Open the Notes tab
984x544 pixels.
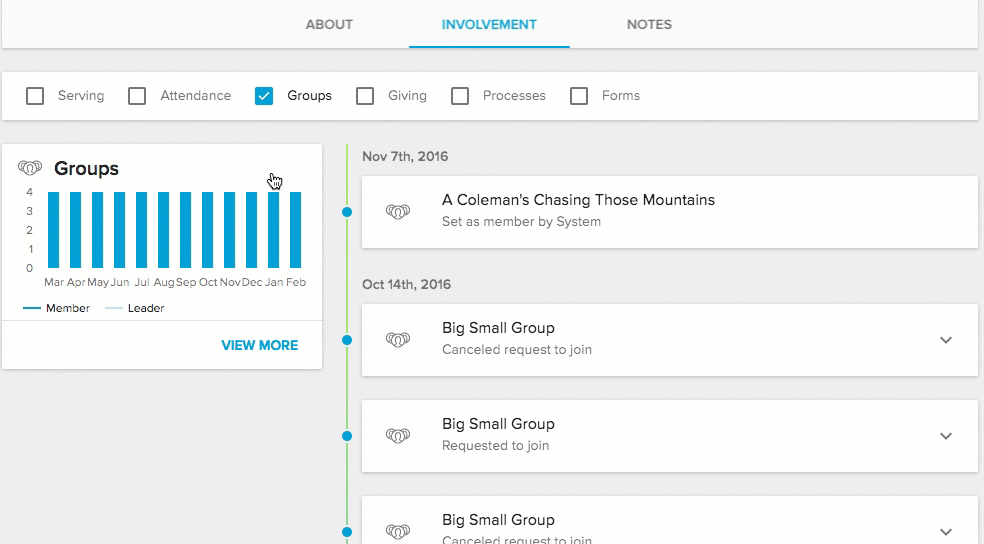(649, 24)
